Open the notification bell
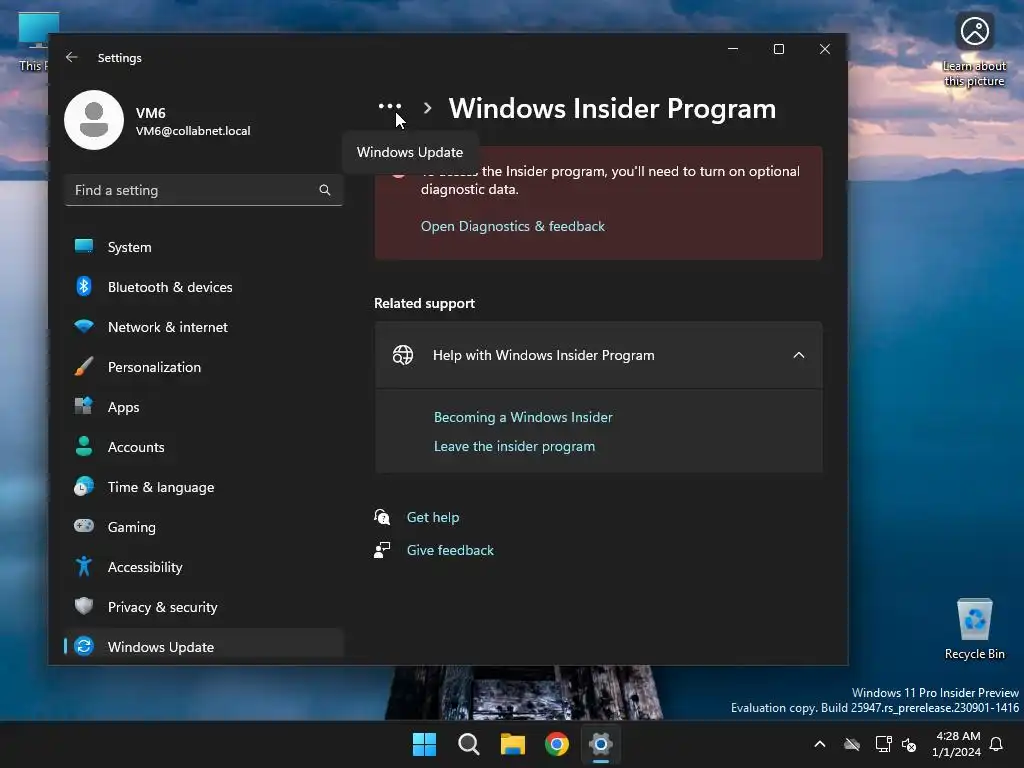1024x768 pixels. tap(997, 744)
